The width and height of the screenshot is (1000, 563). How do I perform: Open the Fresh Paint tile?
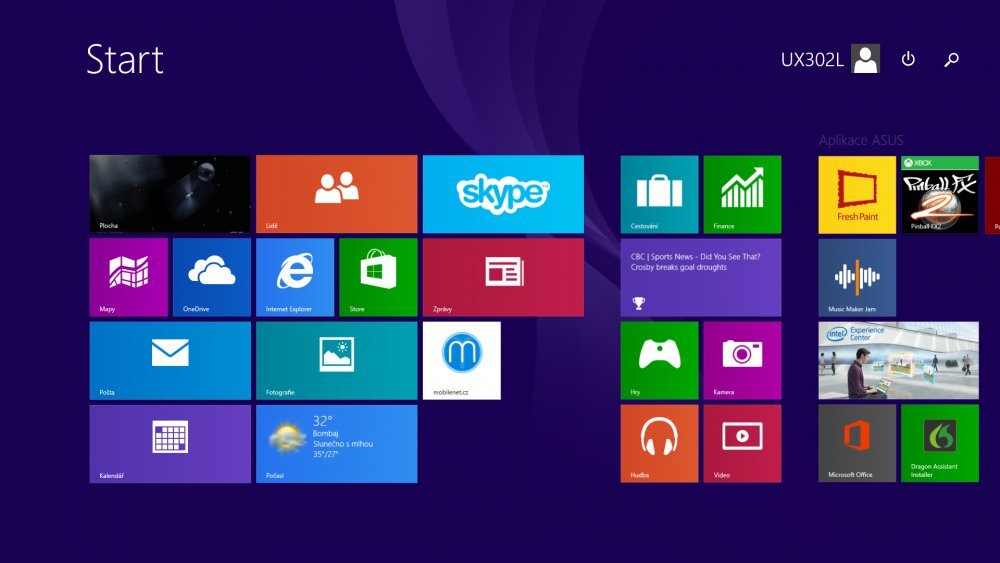[x=857, y=194]
